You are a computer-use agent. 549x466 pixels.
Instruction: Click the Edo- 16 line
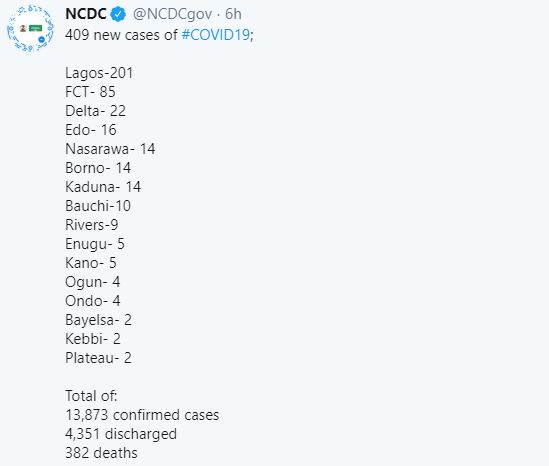pyautogui.click(x=91, y=130)
